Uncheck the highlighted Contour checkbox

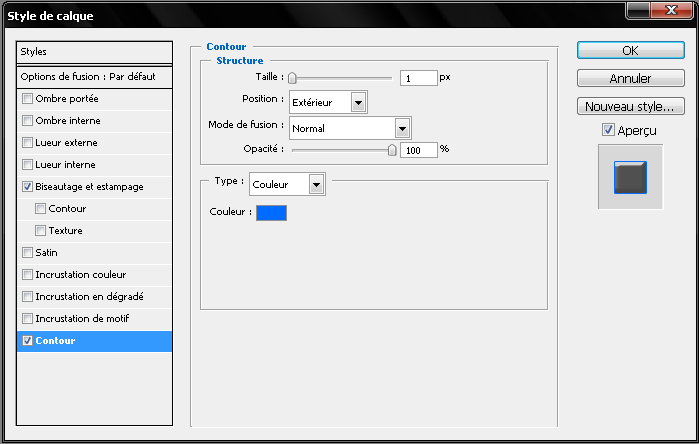[27, 341]
